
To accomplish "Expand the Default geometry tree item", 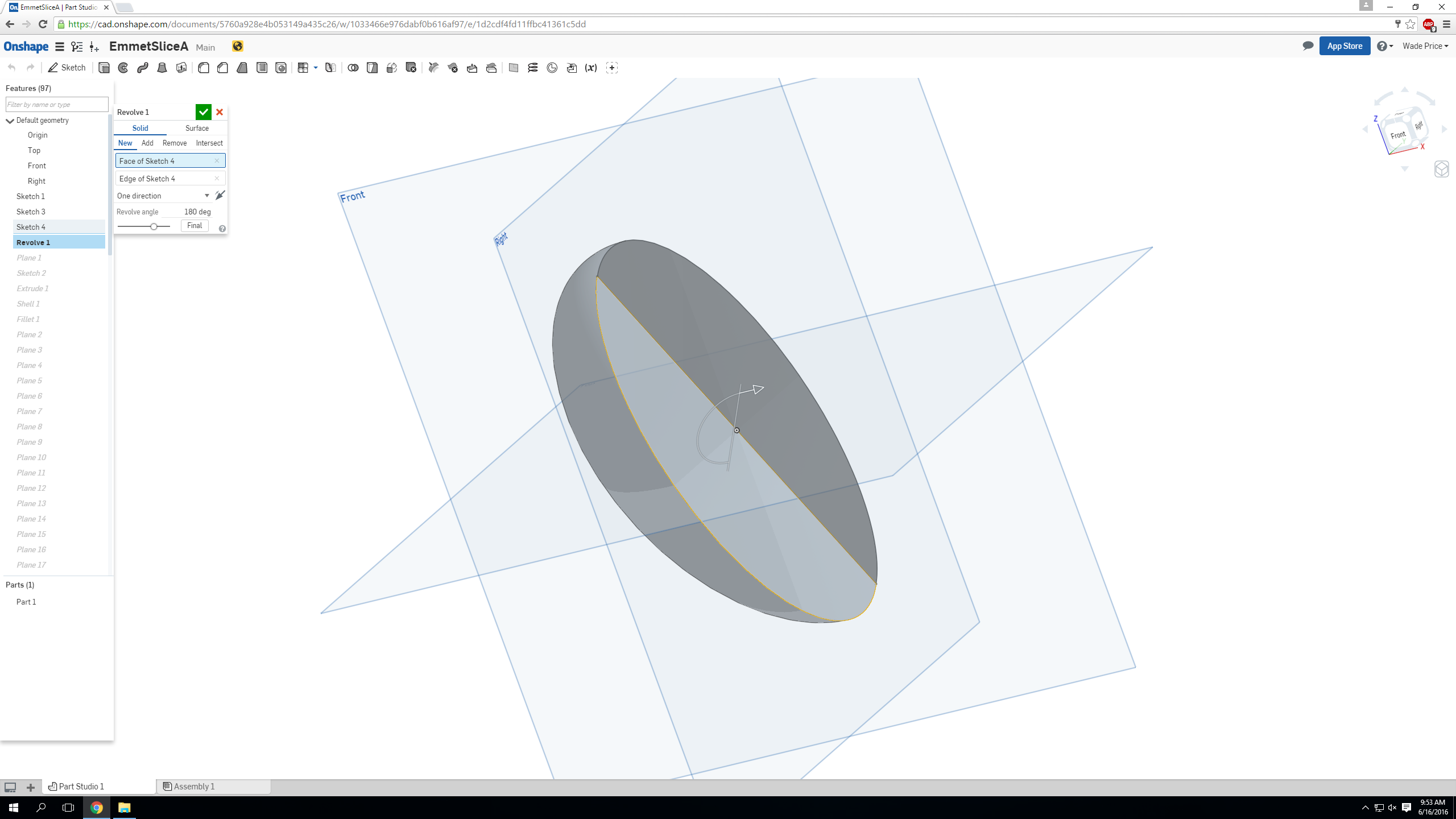I will tap(10, 120).
